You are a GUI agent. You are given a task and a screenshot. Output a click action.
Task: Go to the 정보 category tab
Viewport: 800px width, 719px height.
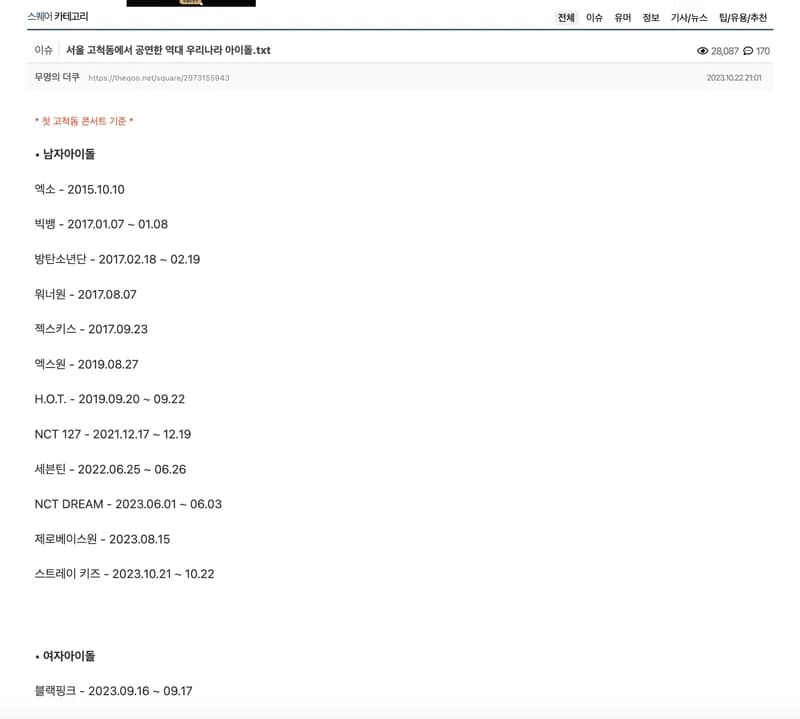point(651,18)
